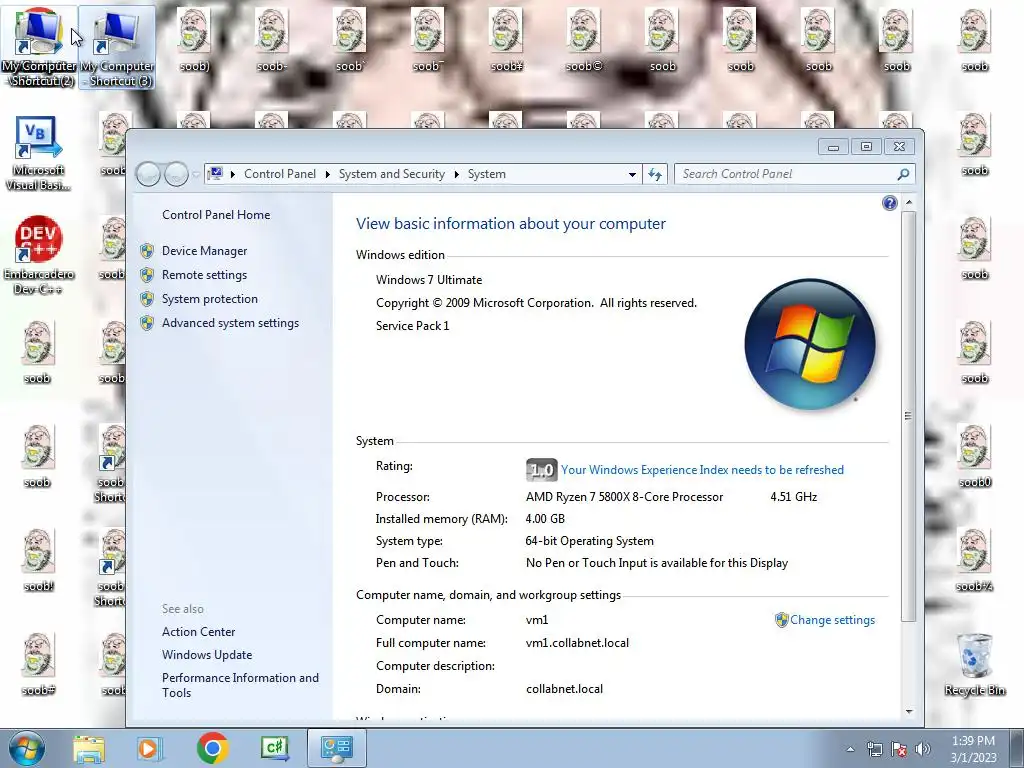The height and width of the screenshot is (768, 1024).
Task: Select the Control Panel taskbar button
Action: click(337, 748)
